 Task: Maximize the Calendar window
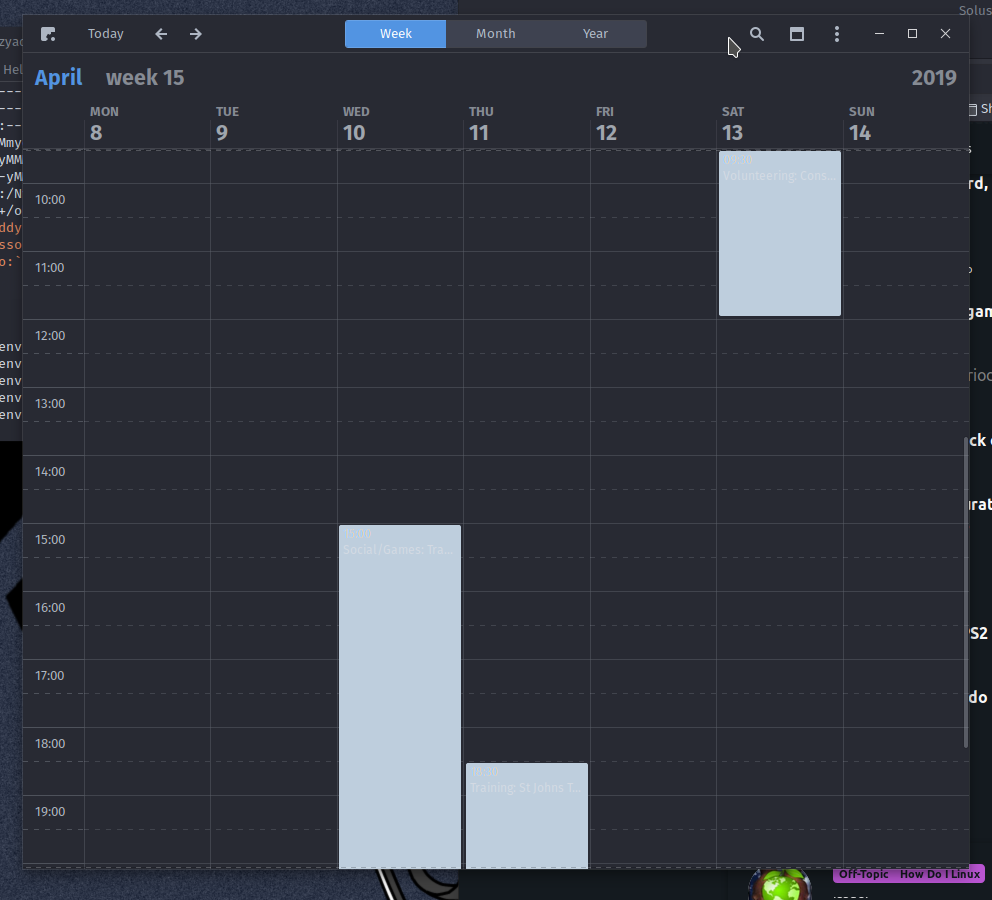(x=912, y=34)
